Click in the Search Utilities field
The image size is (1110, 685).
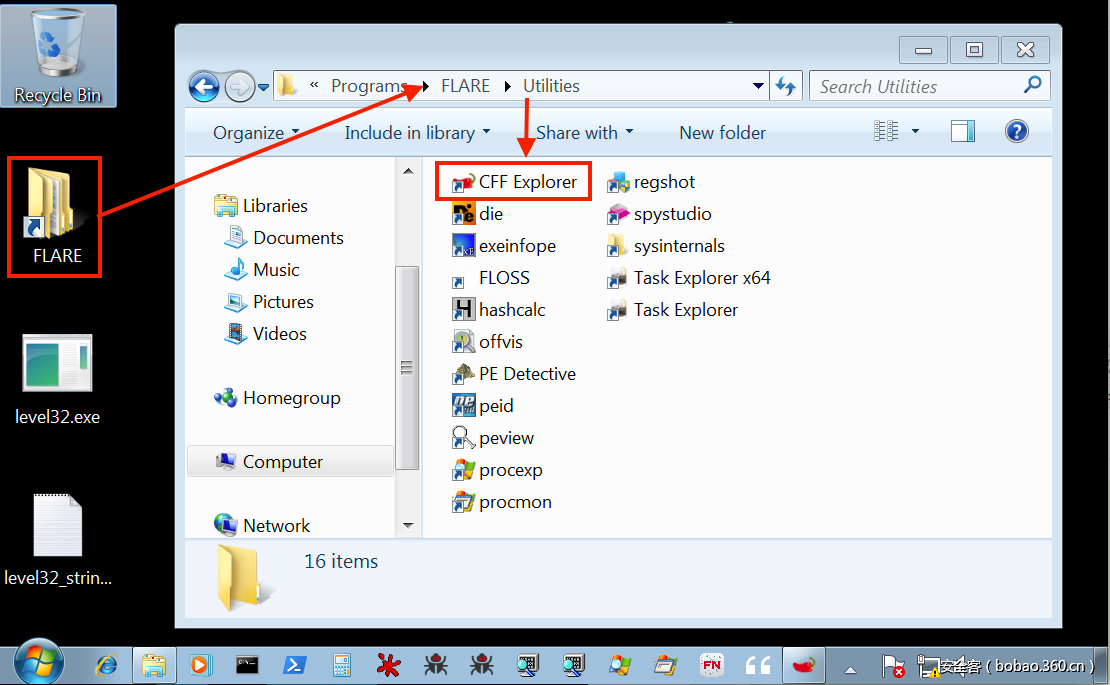918,86
